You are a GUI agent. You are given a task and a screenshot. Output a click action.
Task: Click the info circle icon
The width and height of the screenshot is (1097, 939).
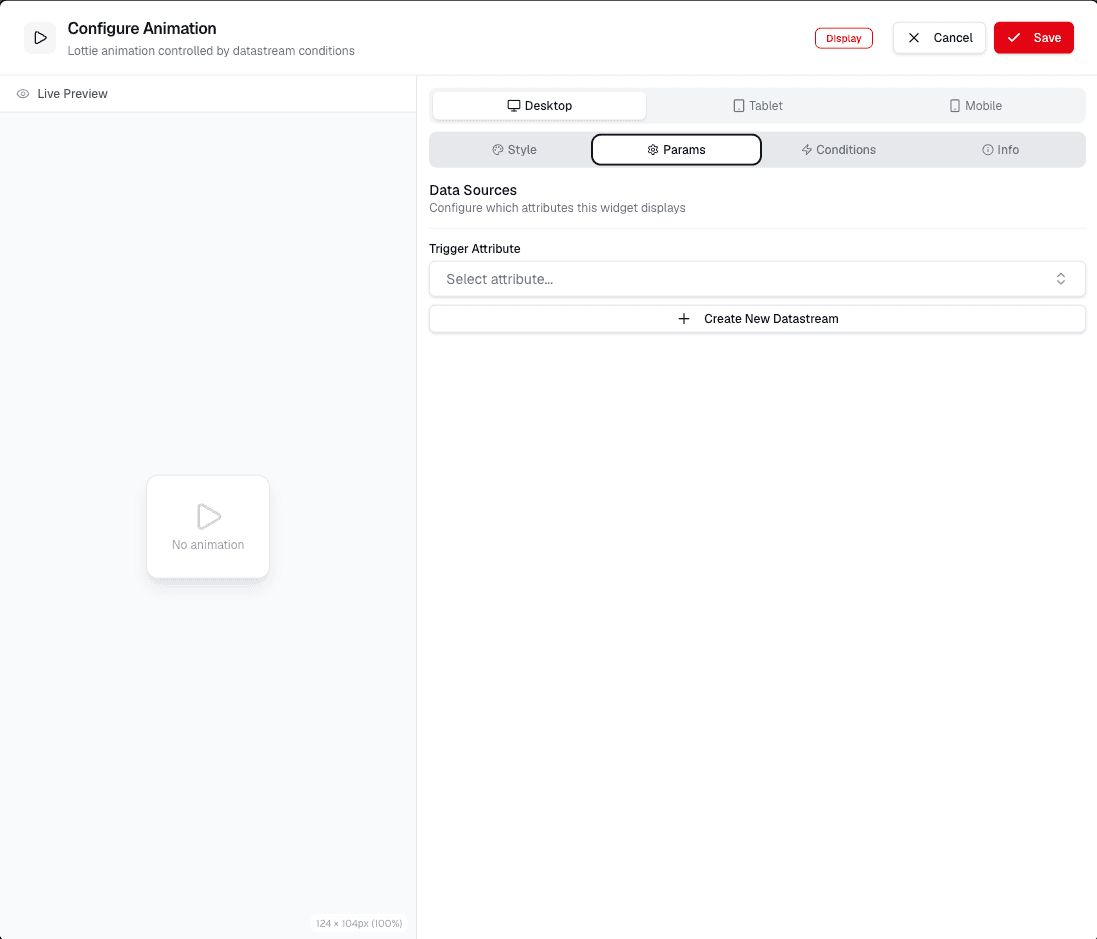[988, 150]
